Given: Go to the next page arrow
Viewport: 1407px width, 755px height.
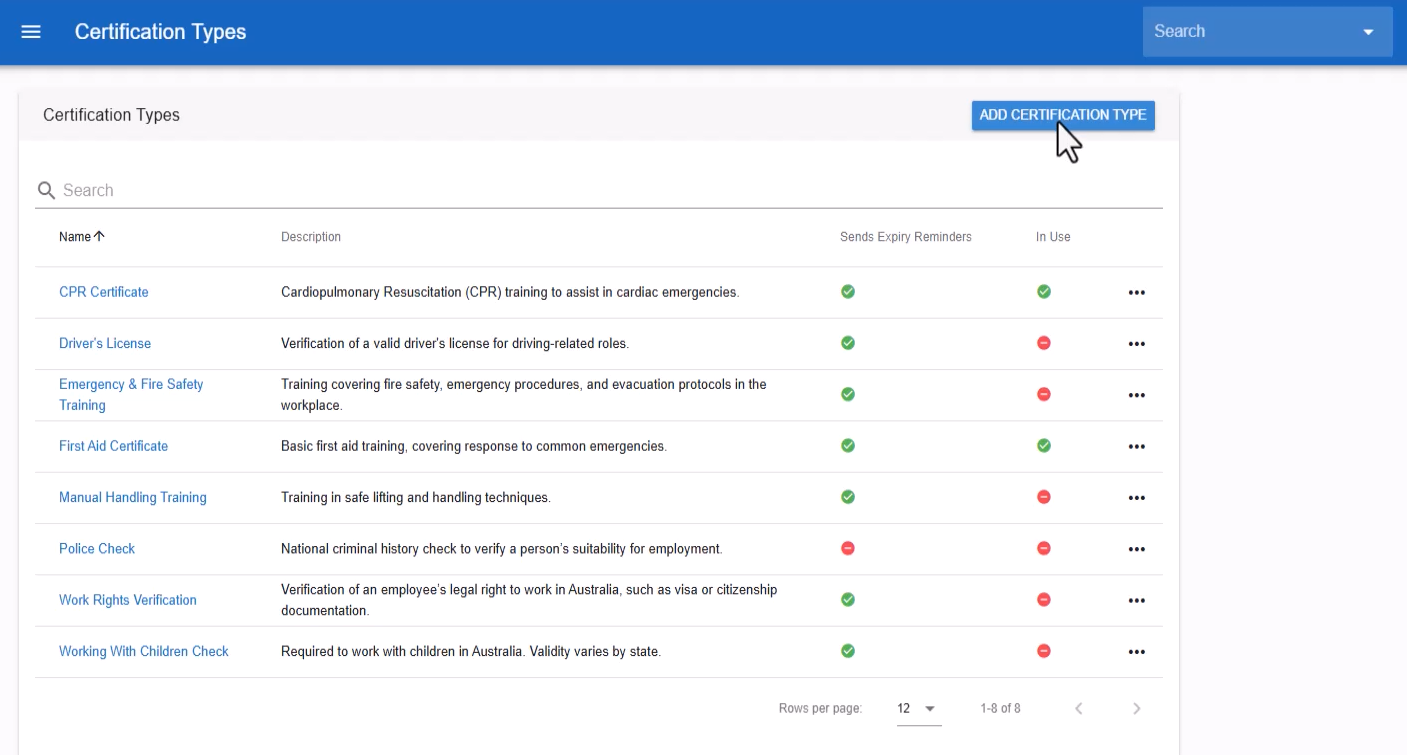Looking at the screenshot, I should tap(1136, 709).
